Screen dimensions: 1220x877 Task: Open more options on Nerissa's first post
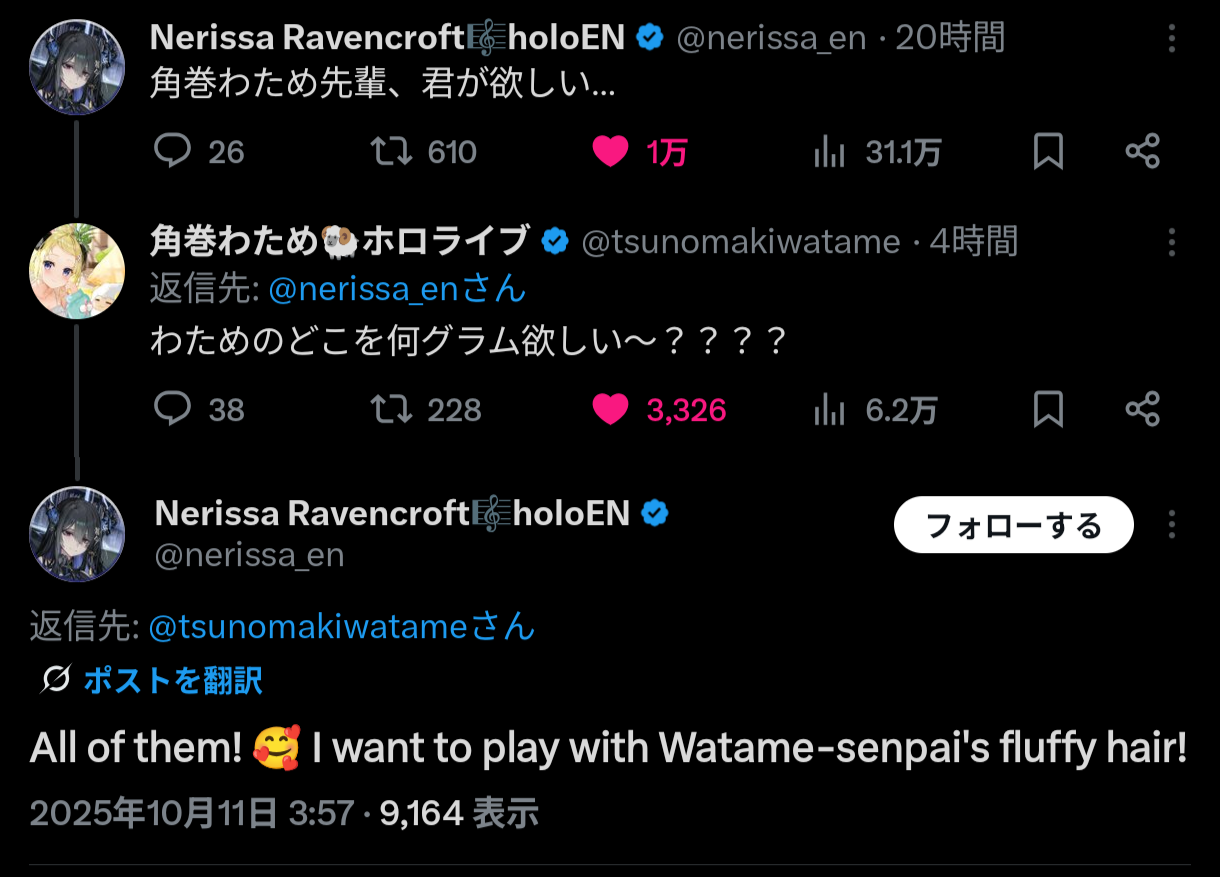pyautogui.click(x=1172, y=39)
